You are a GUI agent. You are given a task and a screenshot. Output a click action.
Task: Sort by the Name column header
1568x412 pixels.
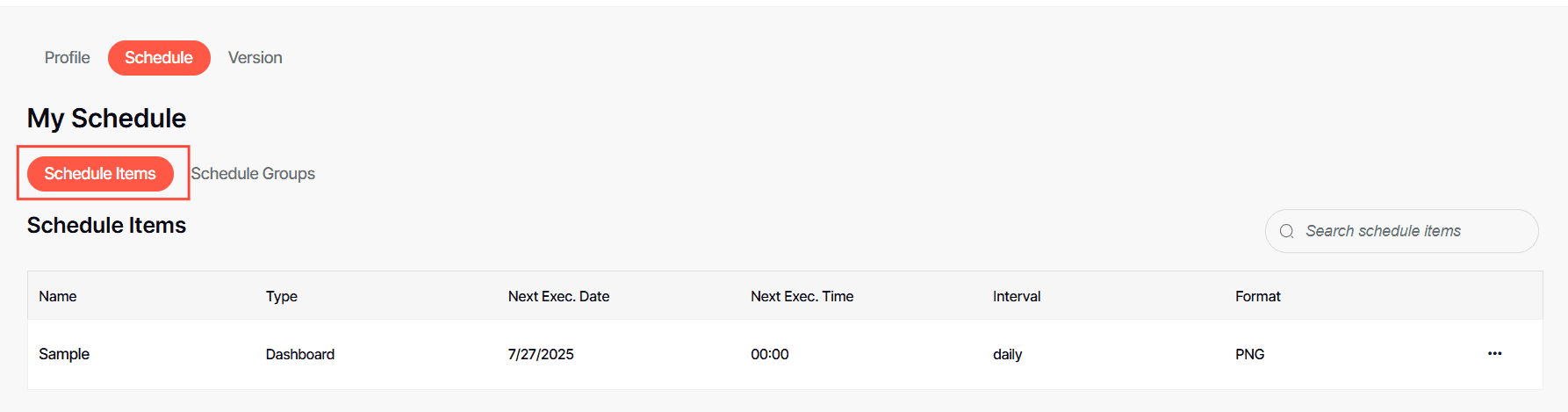pyautogui.click(x=58, y=296)
